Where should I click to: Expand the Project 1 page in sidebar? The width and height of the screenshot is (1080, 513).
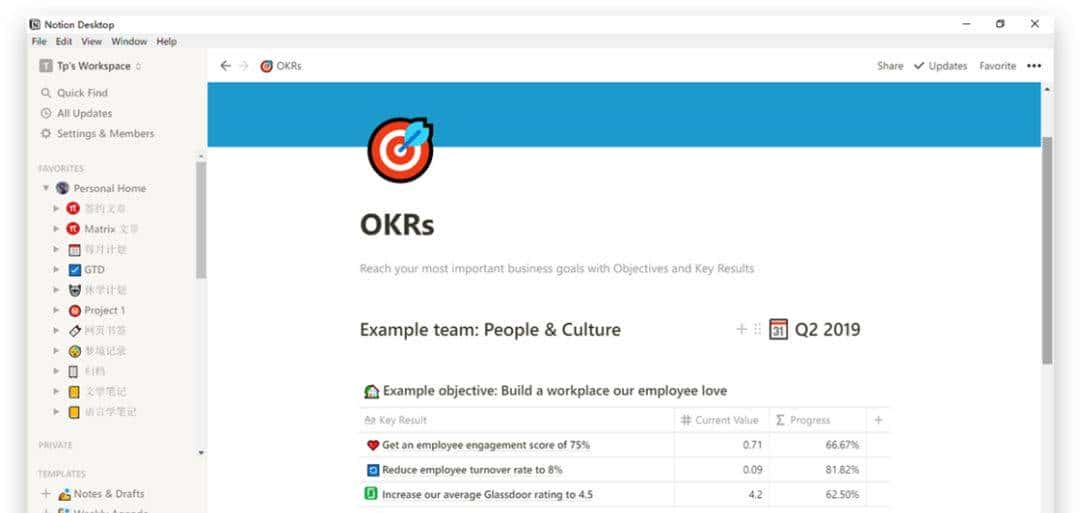pyautogui.click(x=56, y=311)
